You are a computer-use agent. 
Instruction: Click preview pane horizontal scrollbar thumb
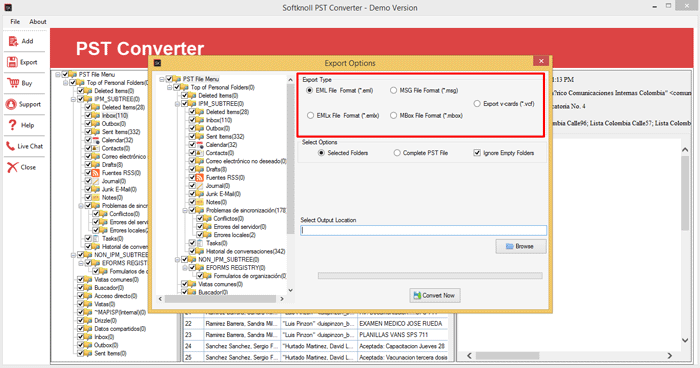tap(507, 356)
